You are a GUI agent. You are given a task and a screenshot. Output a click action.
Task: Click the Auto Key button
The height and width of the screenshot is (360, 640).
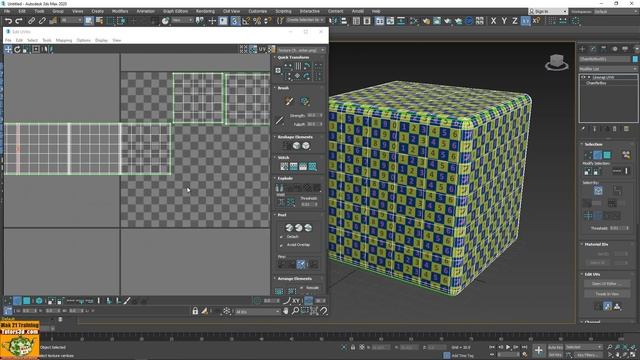[555, 347]
